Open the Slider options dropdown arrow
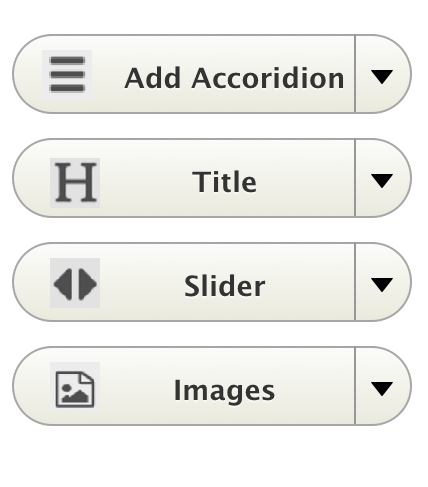Viewport: 428px width, 487px height. pyautogui.click(x=382, y=284)
